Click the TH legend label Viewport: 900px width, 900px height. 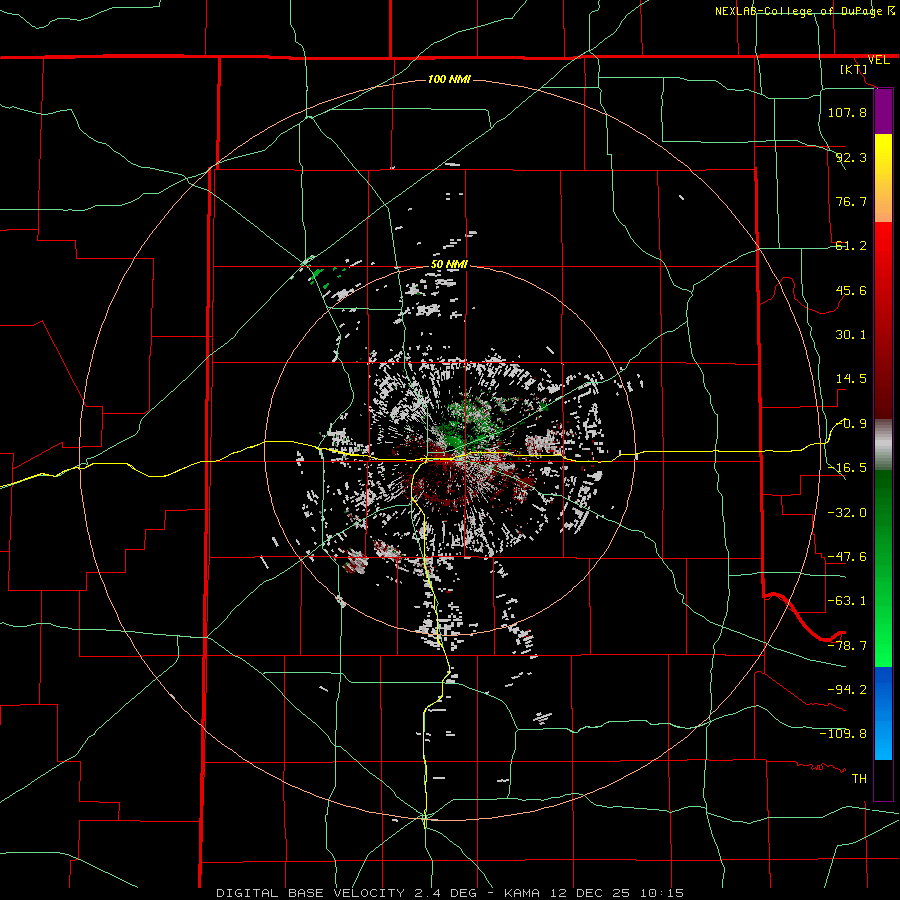click(859, 778)
